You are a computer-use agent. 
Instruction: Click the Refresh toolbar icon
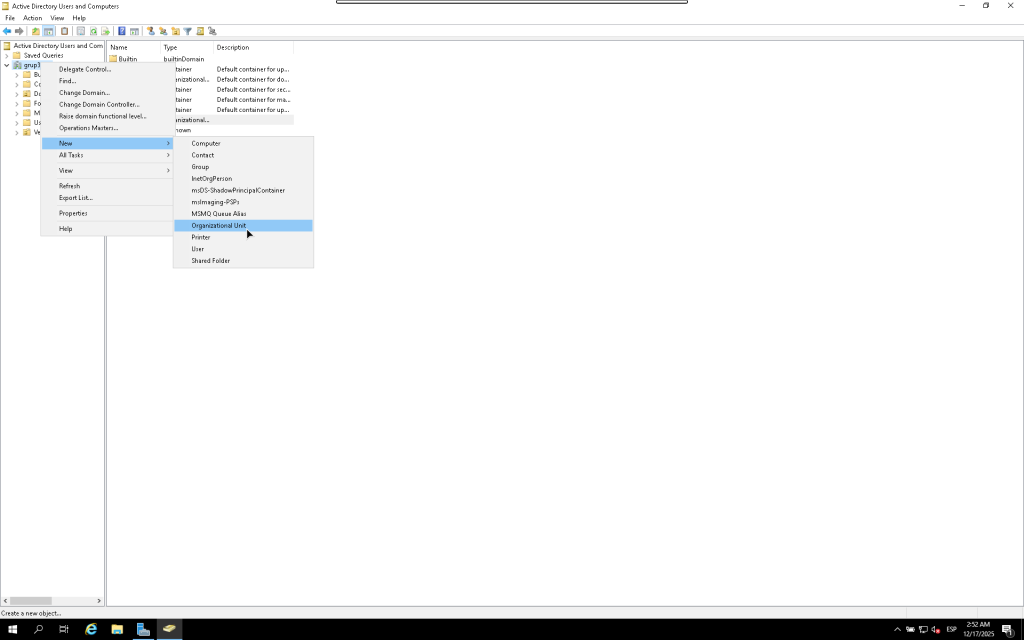(93, 31)
